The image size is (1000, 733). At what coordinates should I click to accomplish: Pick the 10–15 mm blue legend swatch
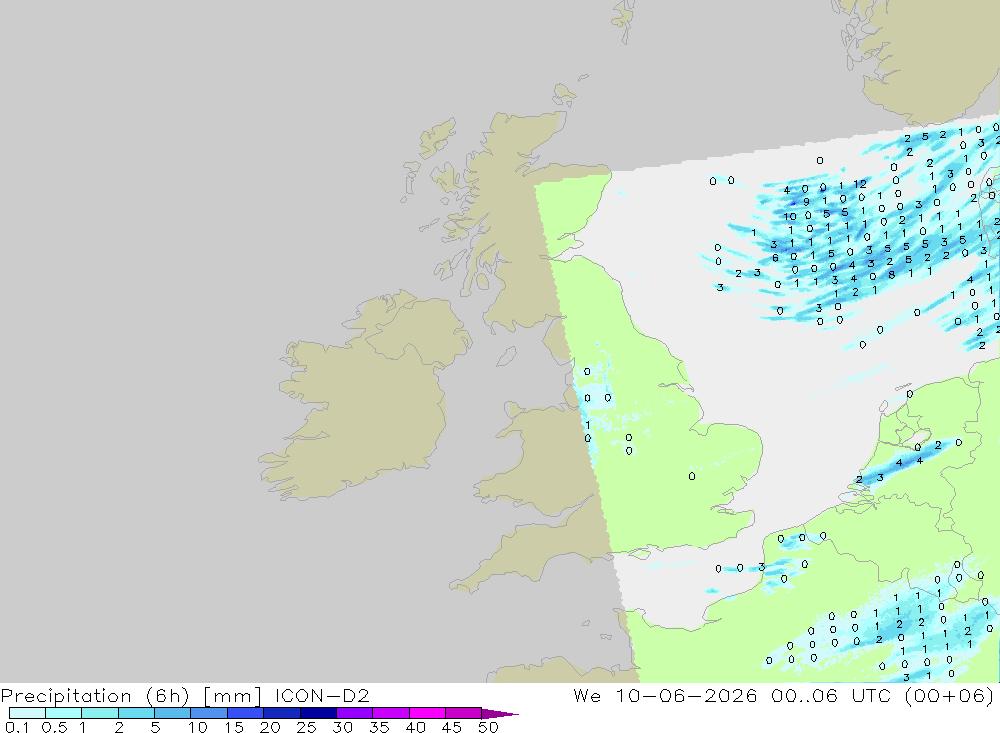209,713
